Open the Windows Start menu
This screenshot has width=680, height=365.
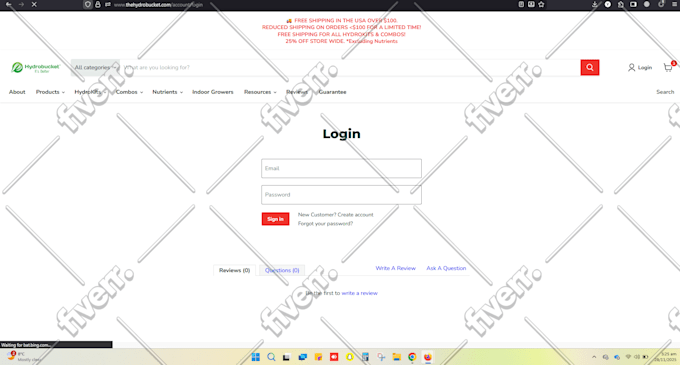point(255,357)
